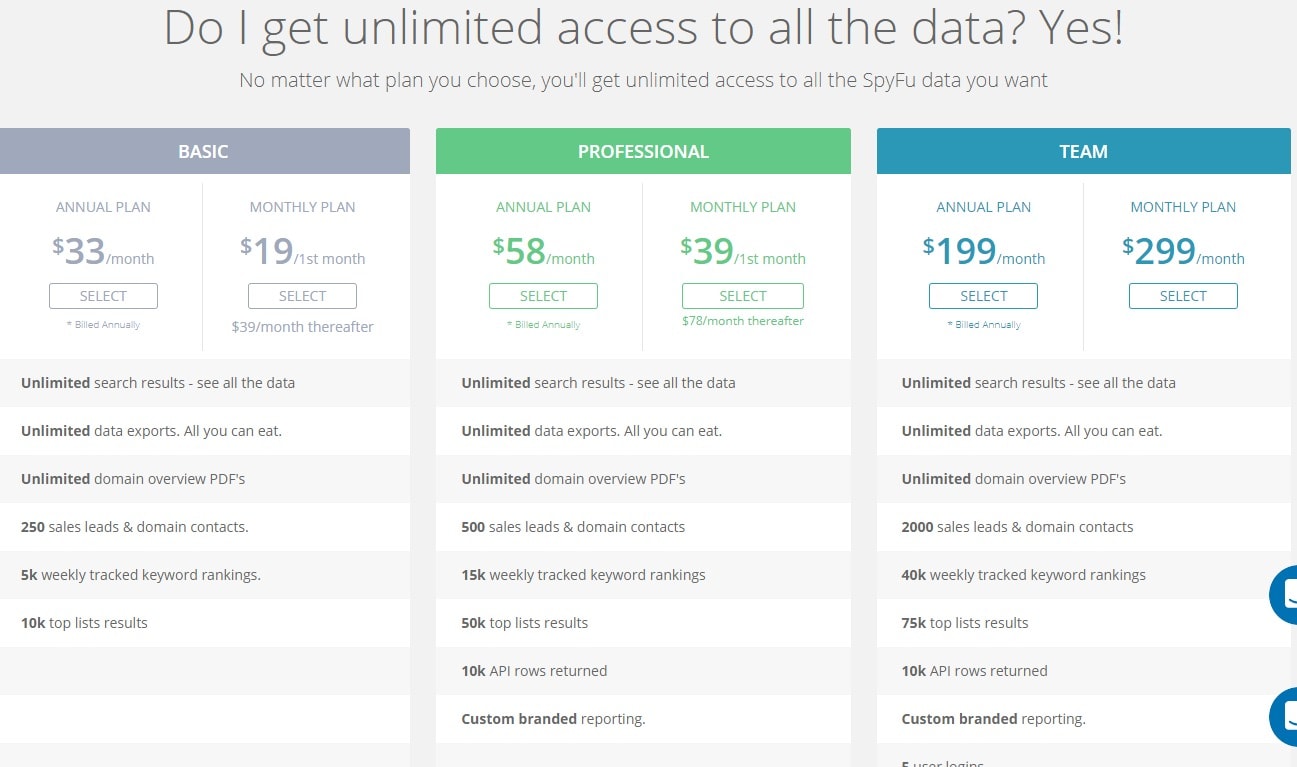Click the $39/1st month Professional price
1297x767 pixels.
click(743, 251)
